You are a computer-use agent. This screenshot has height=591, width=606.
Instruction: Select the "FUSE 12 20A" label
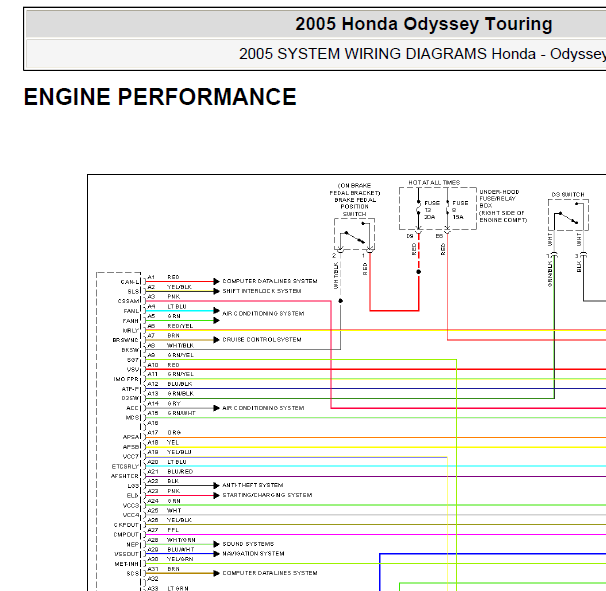(432, 210)
